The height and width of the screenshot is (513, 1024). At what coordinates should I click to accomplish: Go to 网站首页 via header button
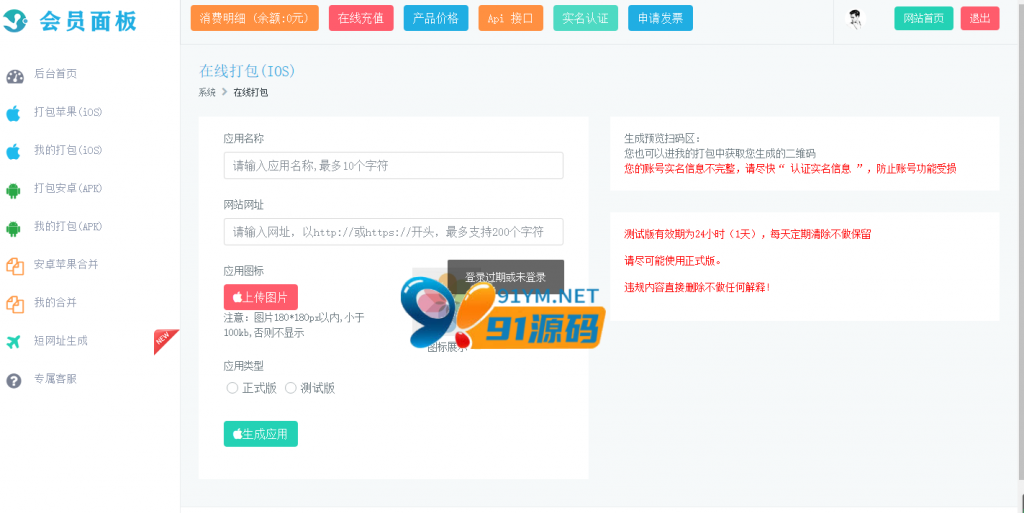point(923,18)
